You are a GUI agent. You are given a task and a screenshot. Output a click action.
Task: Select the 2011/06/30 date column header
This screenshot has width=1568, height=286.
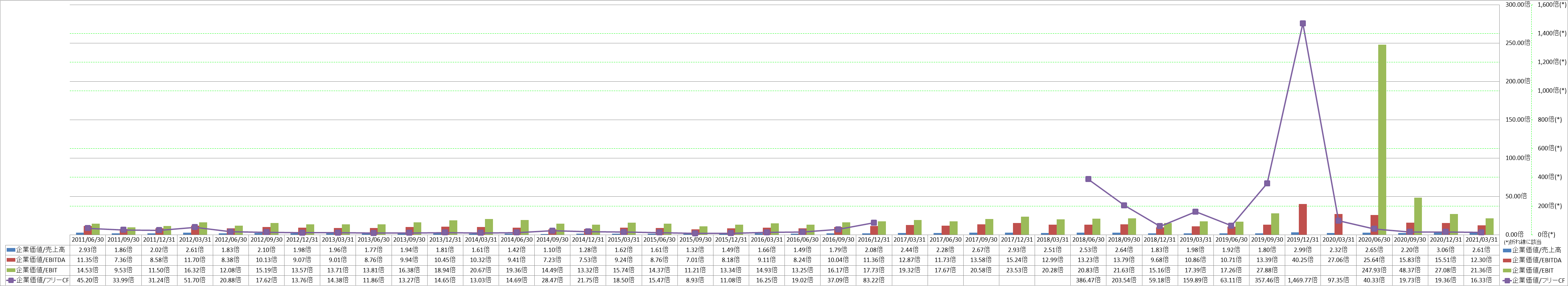[x=88, y=240]
